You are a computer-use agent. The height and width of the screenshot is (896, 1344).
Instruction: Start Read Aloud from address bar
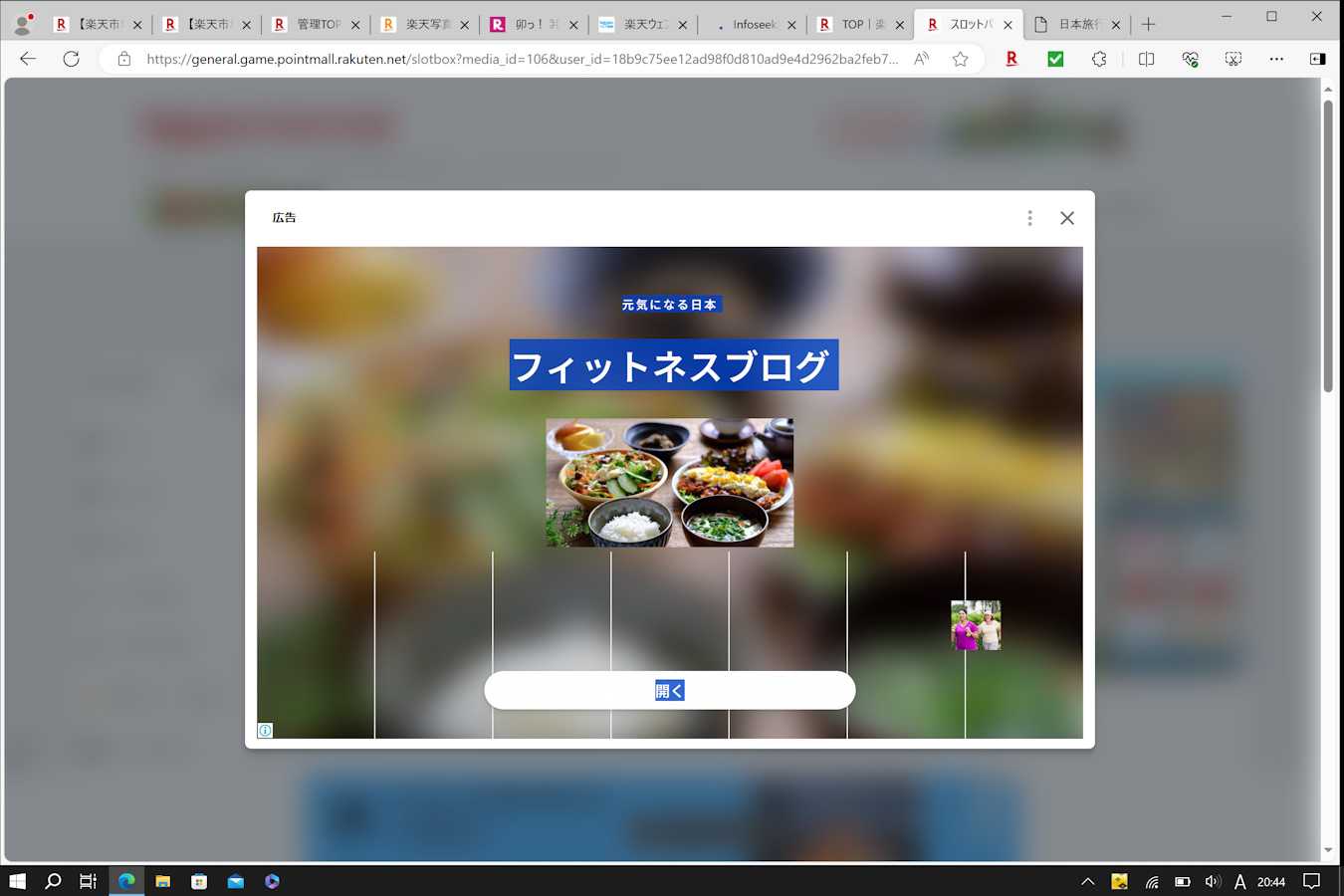[x=922, y=59]
